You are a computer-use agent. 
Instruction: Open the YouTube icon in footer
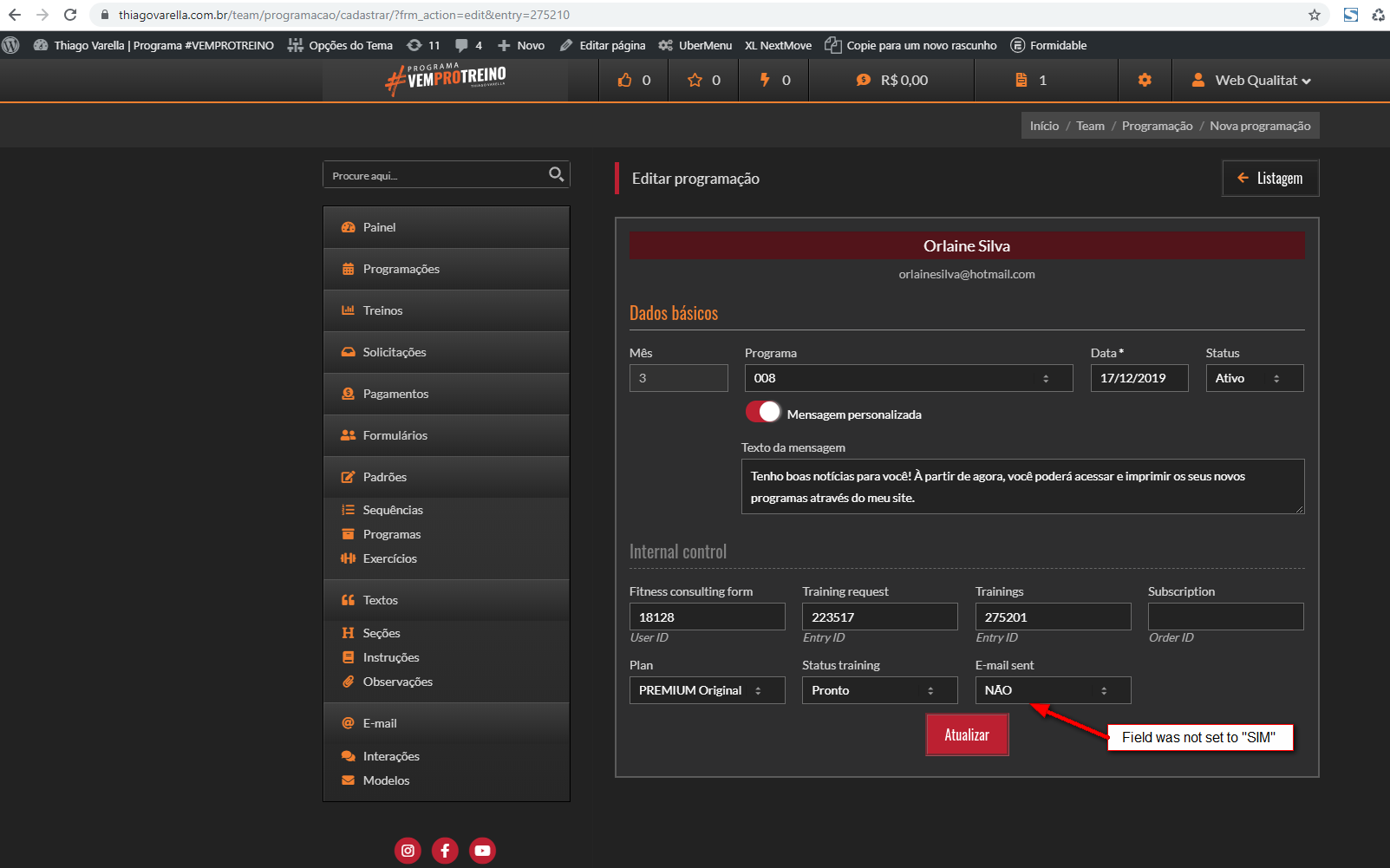[482, 851]
